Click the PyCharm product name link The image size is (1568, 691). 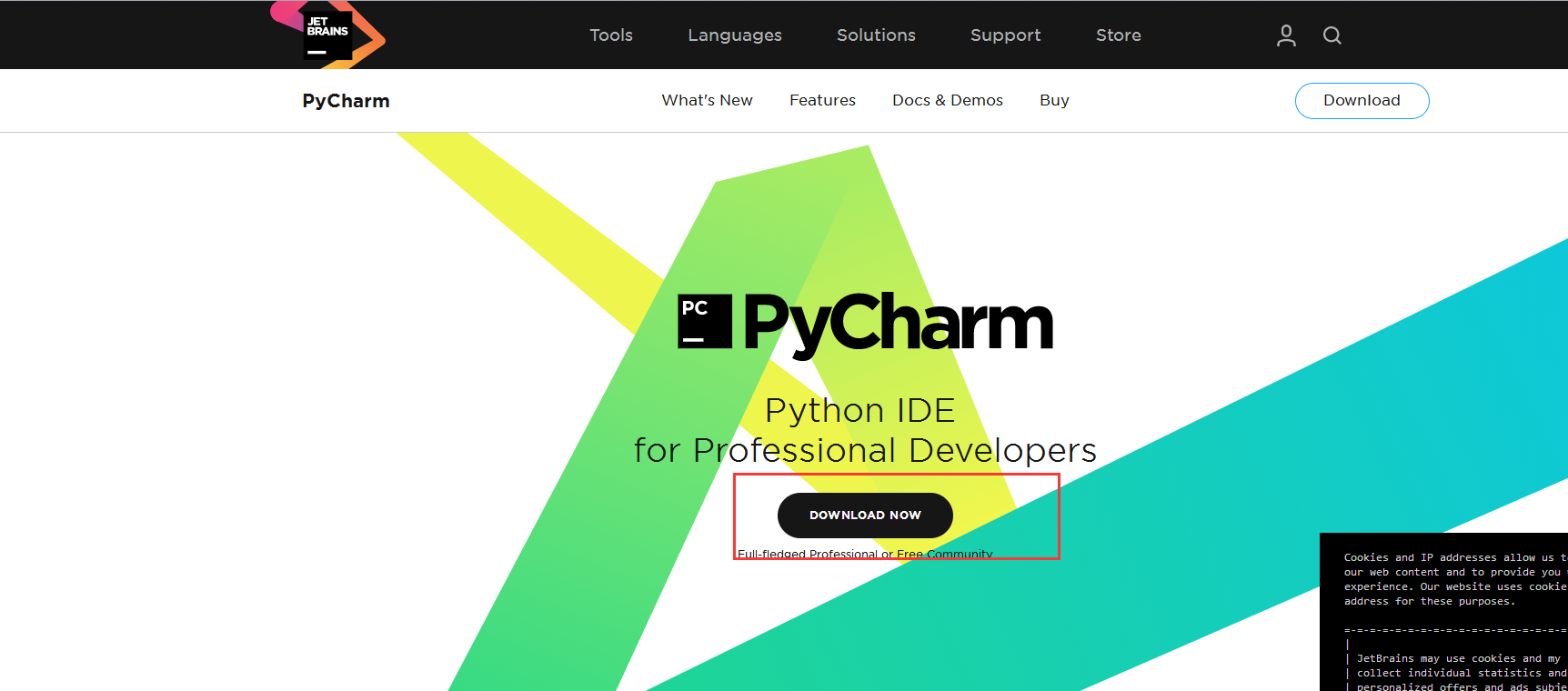pos(346,101)
